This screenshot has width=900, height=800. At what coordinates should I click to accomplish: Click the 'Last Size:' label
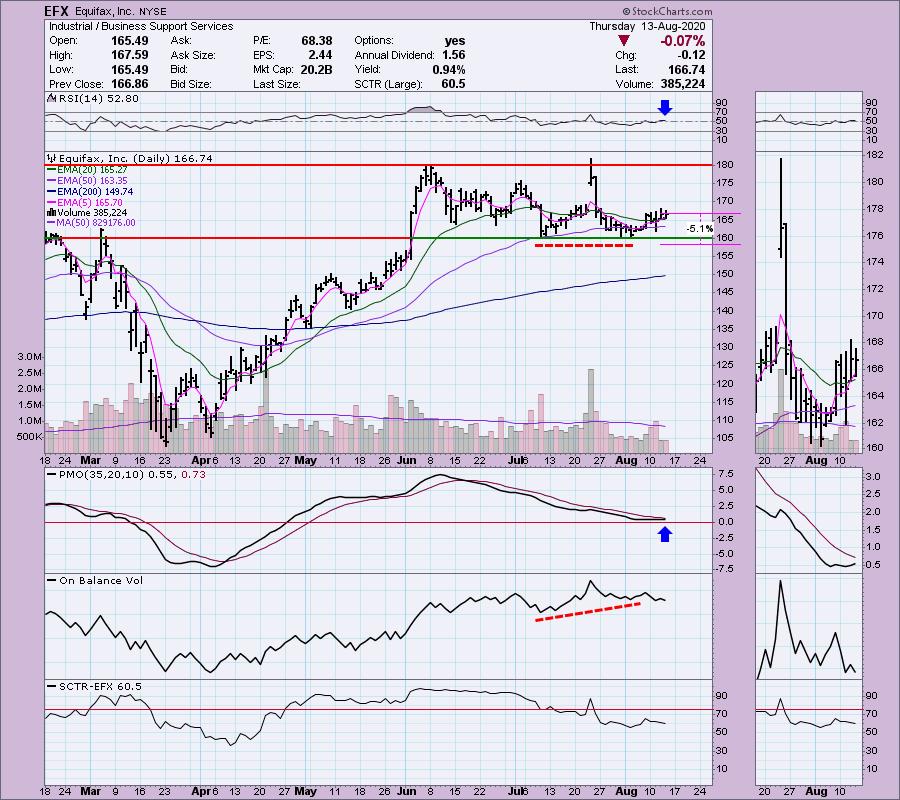pyautogui.click(x=277, y=84)
